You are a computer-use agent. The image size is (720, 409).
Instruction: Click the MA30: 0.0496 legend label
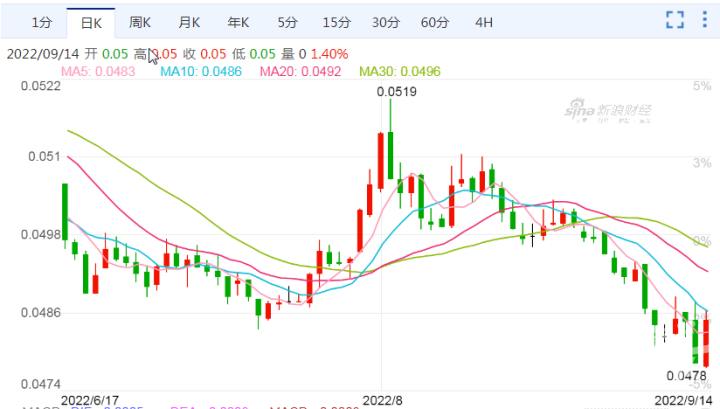[x=399, y=72]
